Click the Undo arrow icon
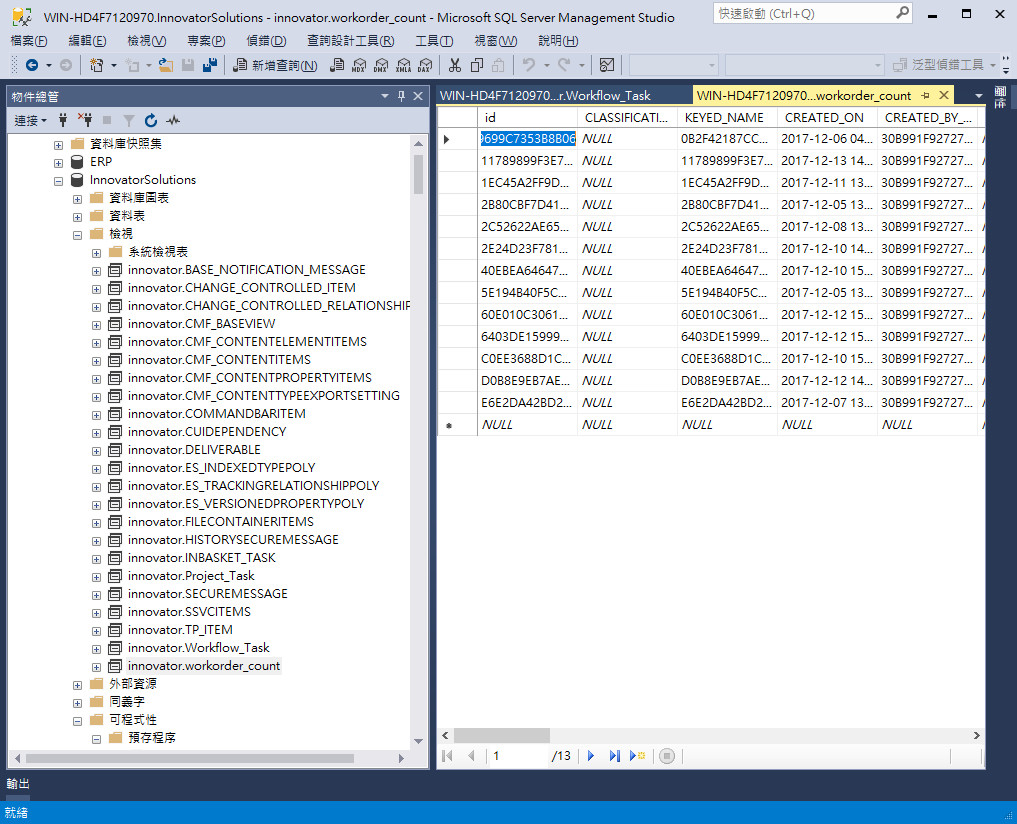 pos(529,65)
